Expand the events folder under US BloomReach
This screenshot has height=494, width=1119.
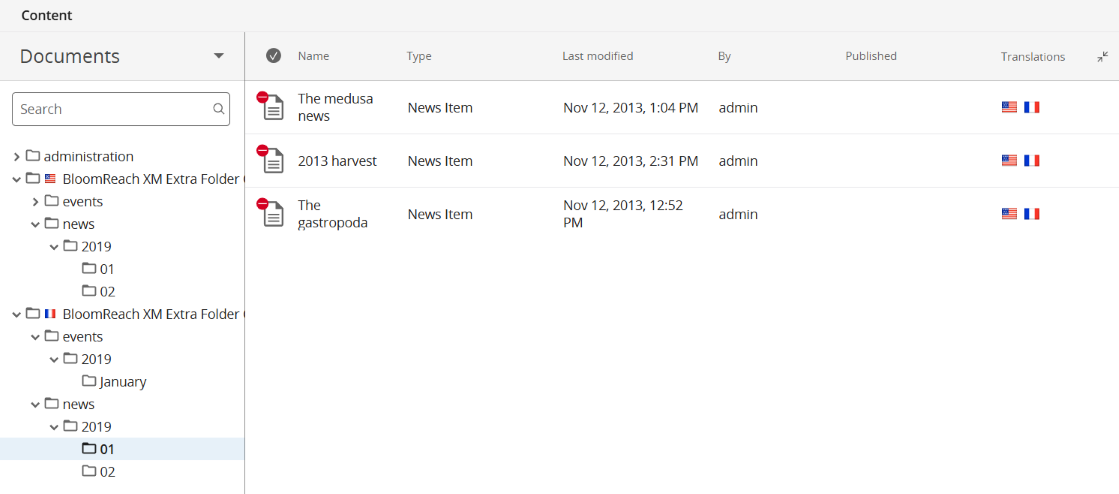point(35,202)
